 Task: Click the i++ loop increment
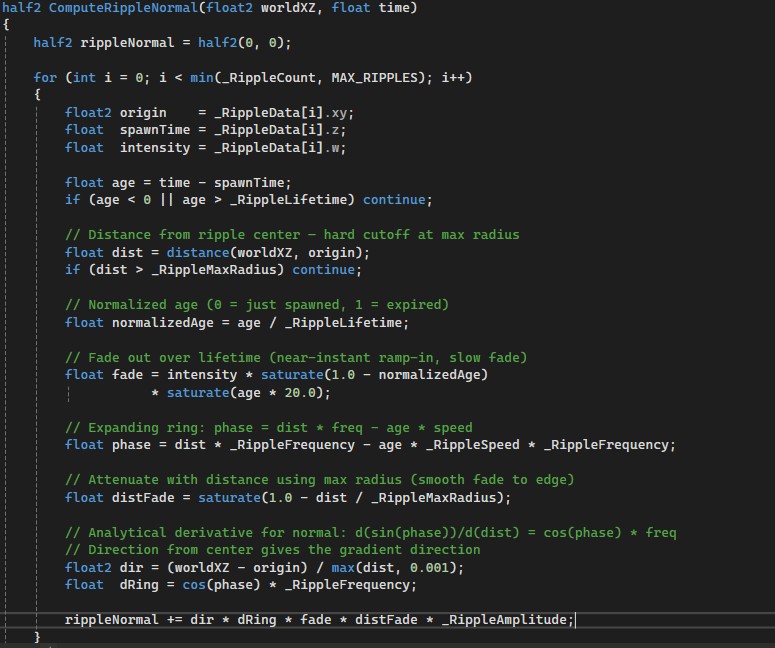[x=453, y=78]
